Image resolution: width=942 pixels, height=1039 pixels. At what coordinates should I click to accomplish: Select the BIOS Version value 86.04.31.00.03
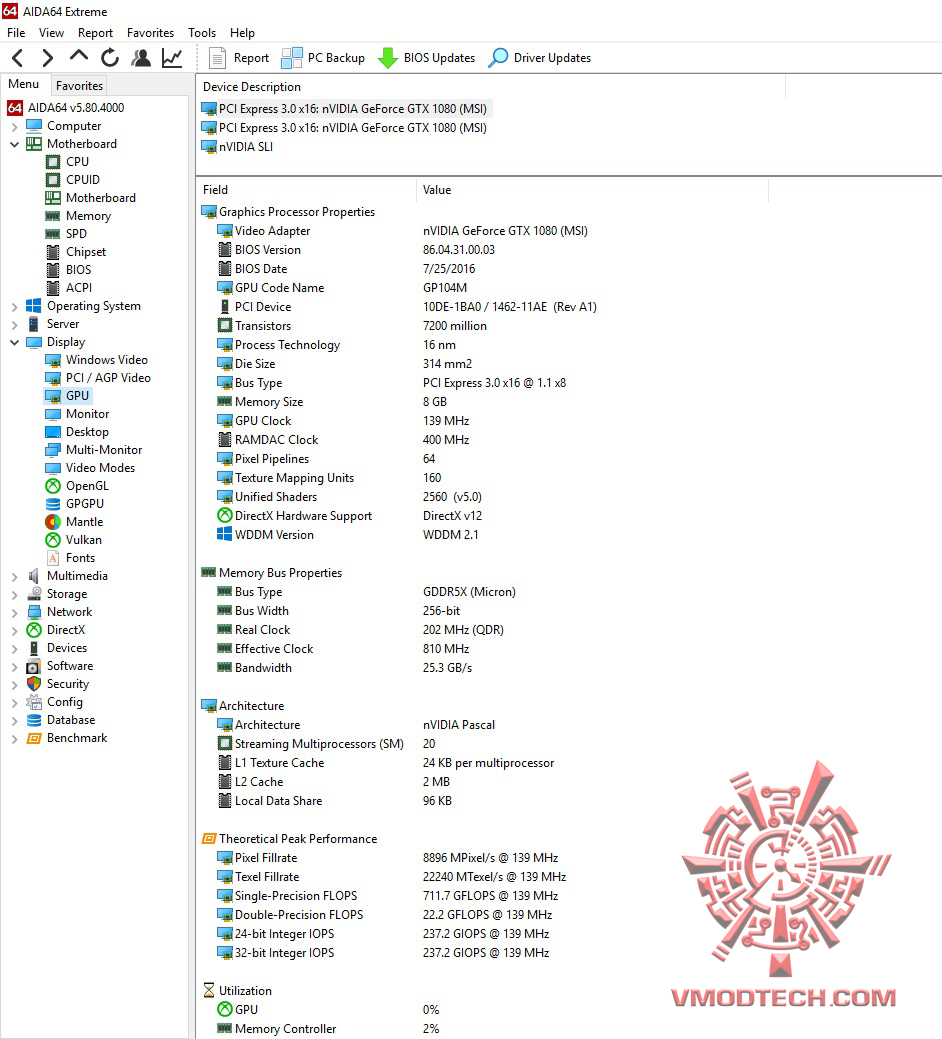[x=459, y=250]
